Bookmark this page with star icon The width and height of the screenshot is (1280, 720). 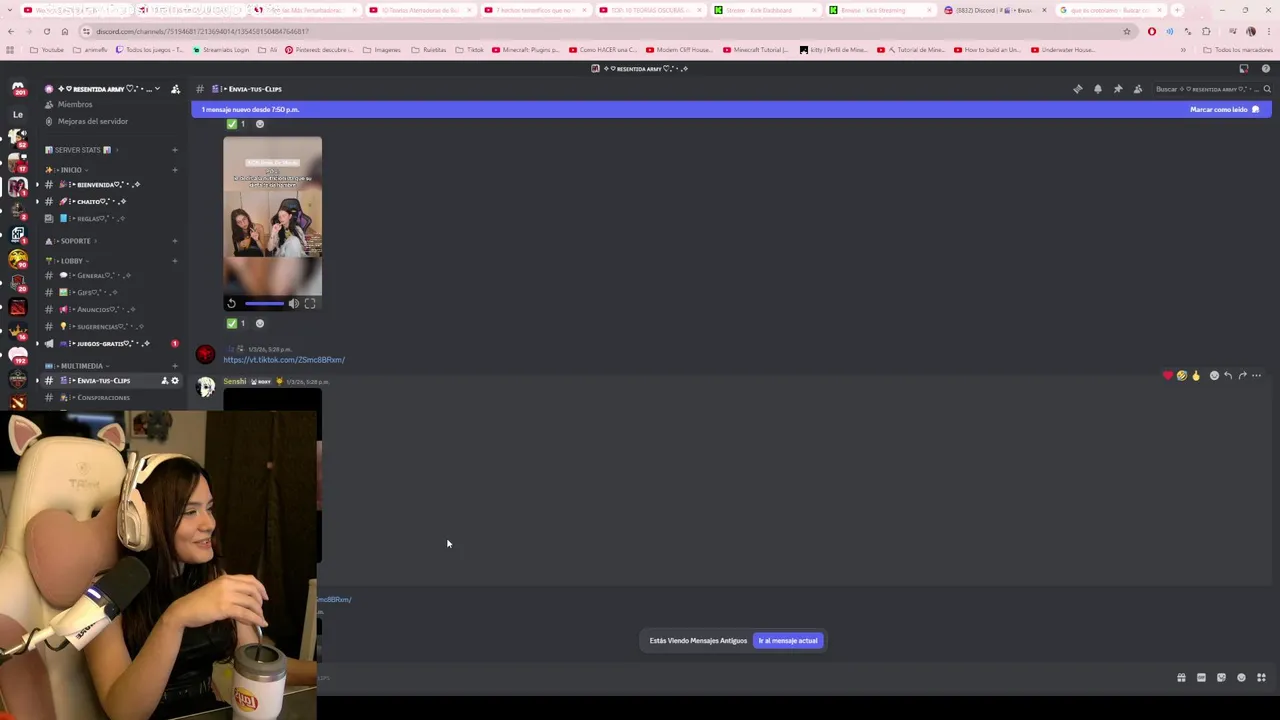pos(1127,31)
